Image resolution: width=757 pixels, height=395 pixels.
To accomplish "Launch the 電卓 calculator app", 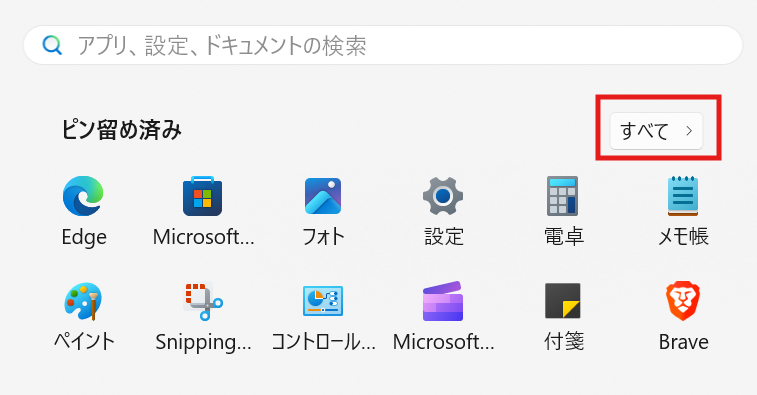I will pyautogui.click(x=562, y=196).
